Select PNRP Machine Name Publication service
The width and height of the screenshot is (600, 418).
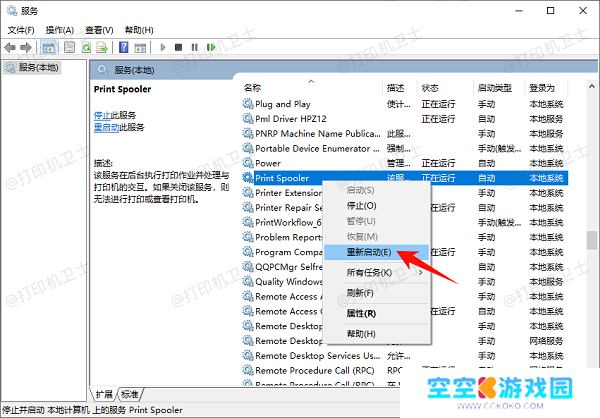(x=405, y=134)
